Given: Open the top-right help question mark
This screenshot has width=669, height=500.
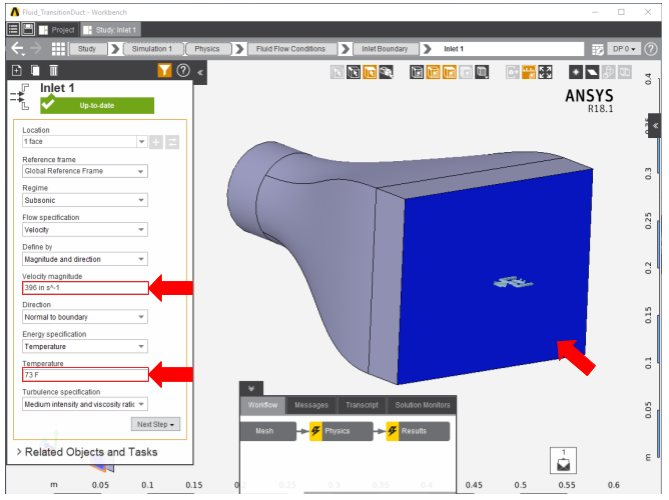Looking at the screenshot, I should [651, 49].
